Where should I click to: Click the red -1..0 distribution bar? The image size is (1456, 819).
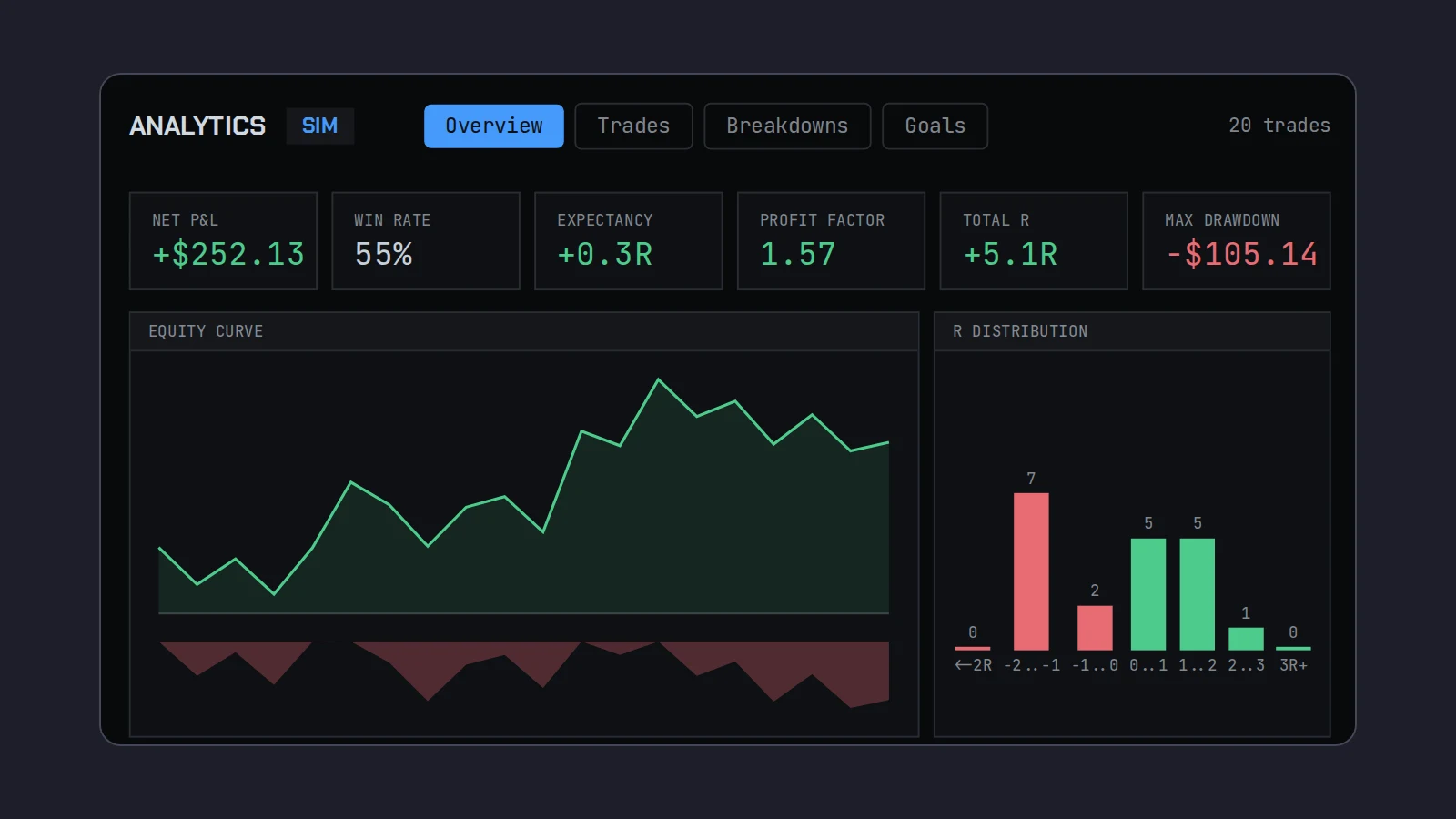click(x=1095, y=628)
